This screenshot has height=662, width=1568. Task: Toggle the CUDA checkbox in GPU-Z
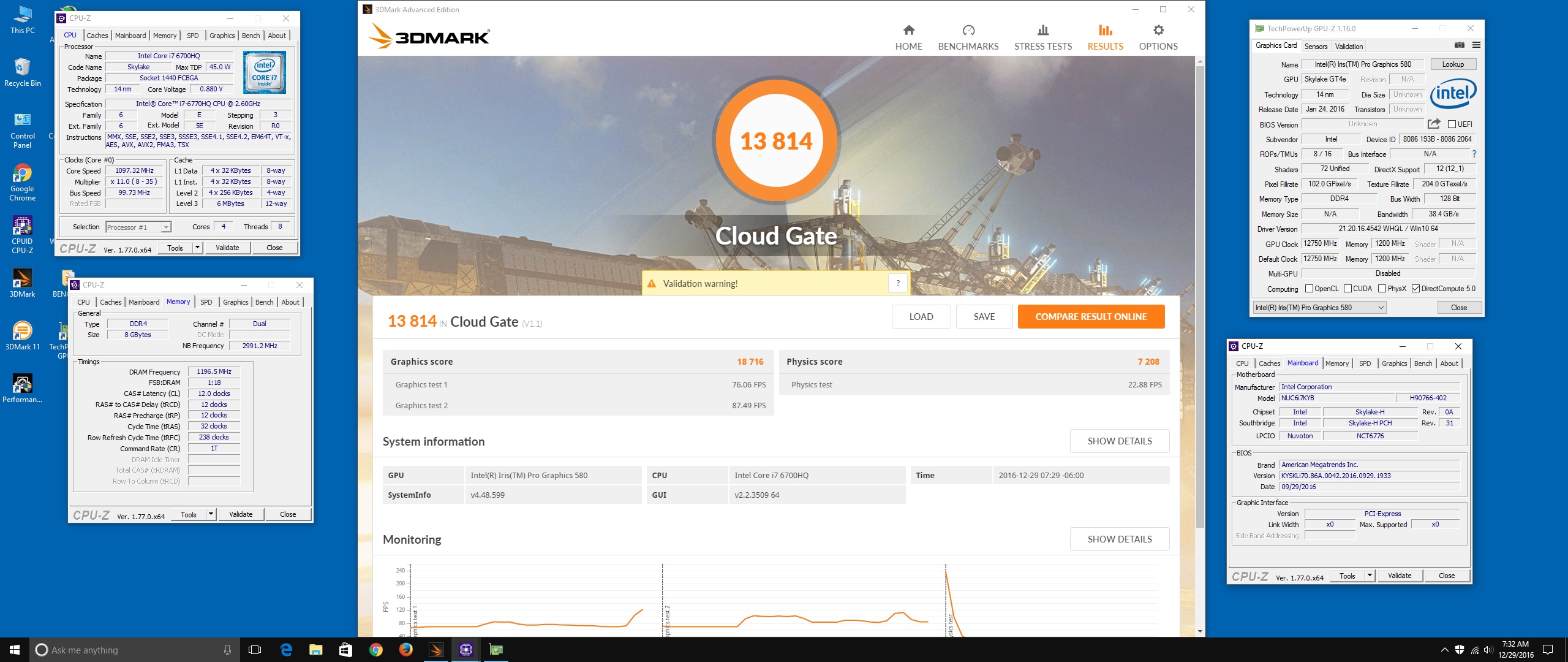(1347, 289)
